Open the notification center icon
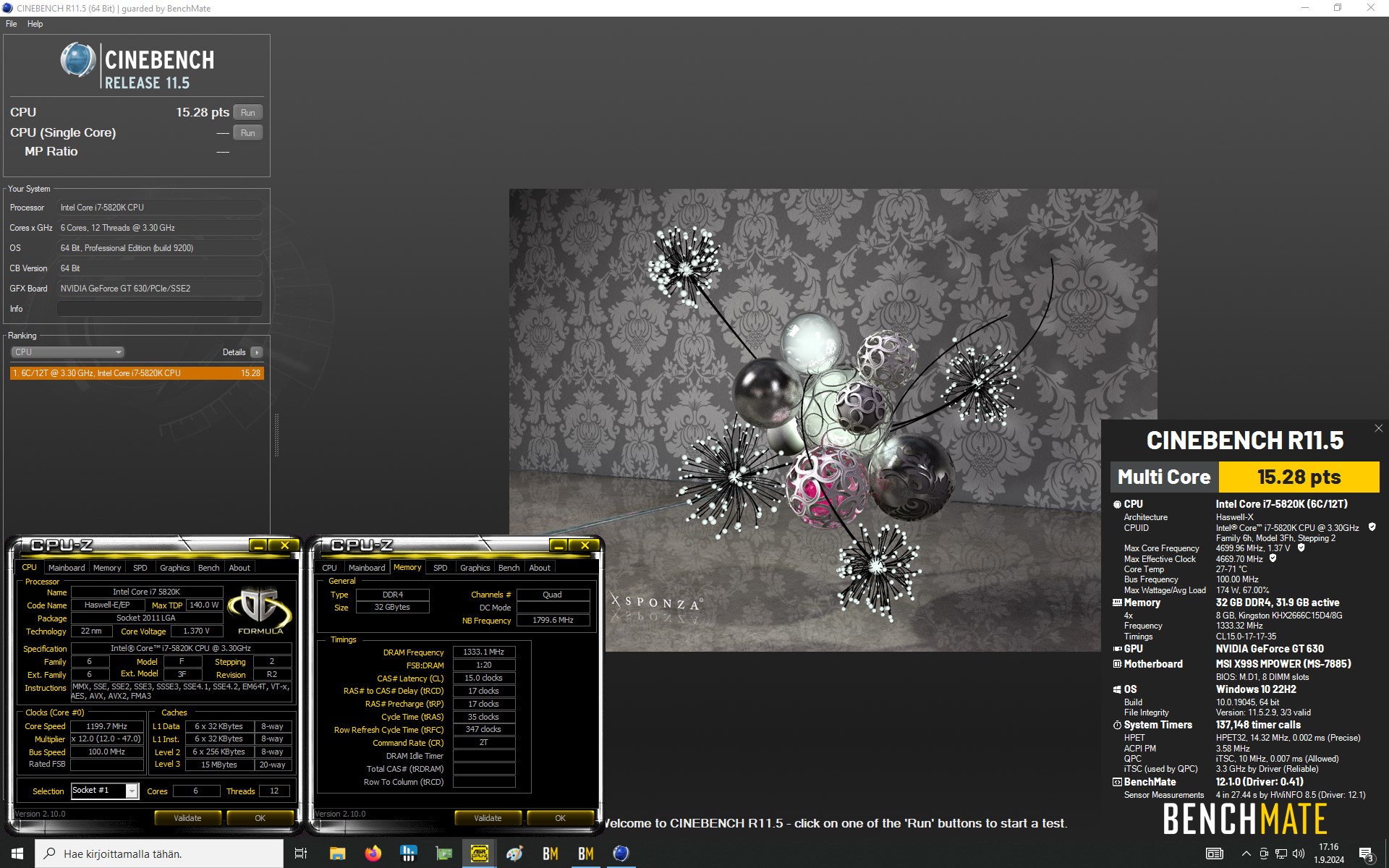The height and width of the screenshot is (868, 1389). [1366, 854]
